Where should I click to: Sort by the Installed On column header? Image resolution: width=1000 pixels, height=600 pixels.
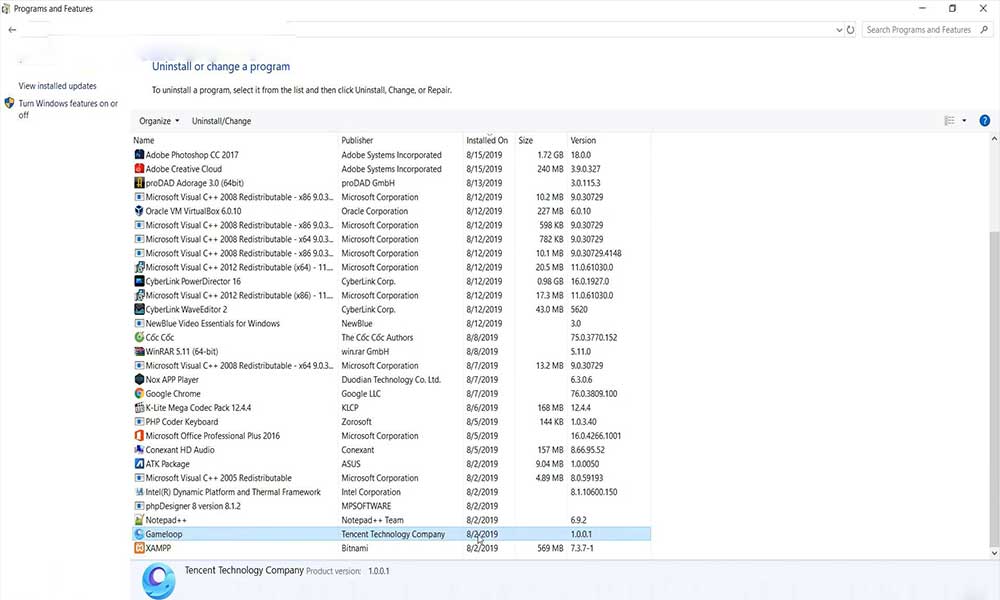coord(487,140)
